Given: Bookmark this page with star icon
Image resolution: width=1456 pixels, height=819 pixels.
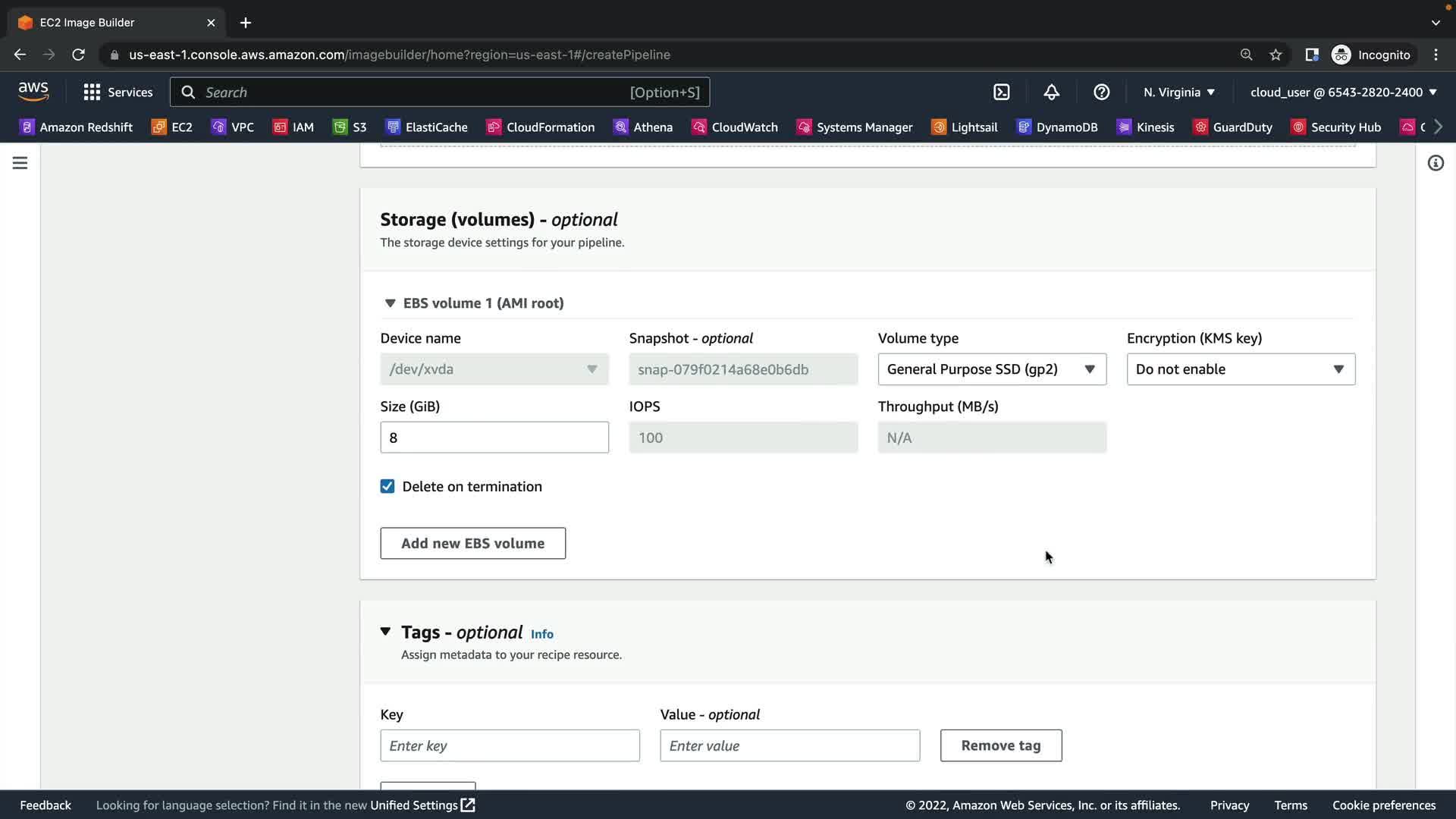Looking at the screenshot, I should [x=1276, y=55].
